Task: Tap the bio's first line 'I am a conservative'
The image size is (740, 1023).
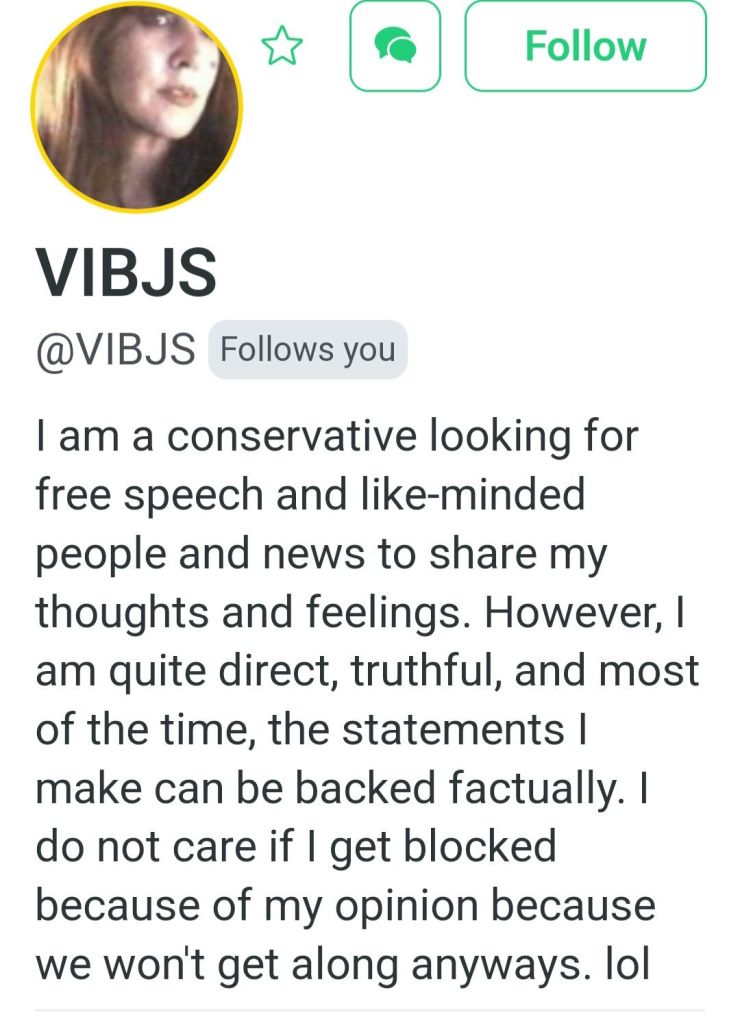Action: point(226,436)
